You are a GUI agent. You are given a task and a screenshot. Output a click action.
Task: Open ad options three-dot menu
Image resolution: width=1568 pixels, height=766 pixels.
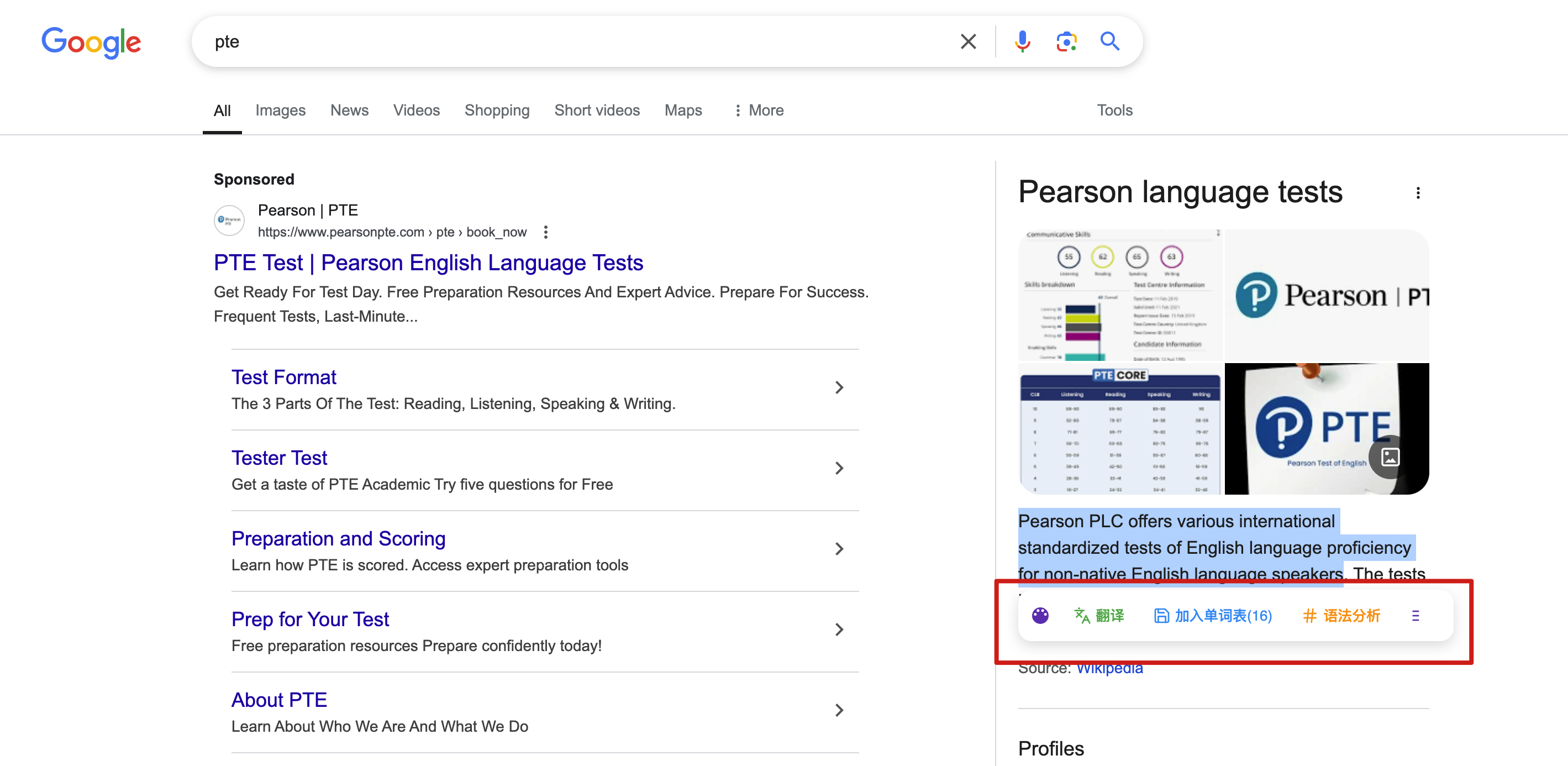pyautogui.click(x=545, y=232)
